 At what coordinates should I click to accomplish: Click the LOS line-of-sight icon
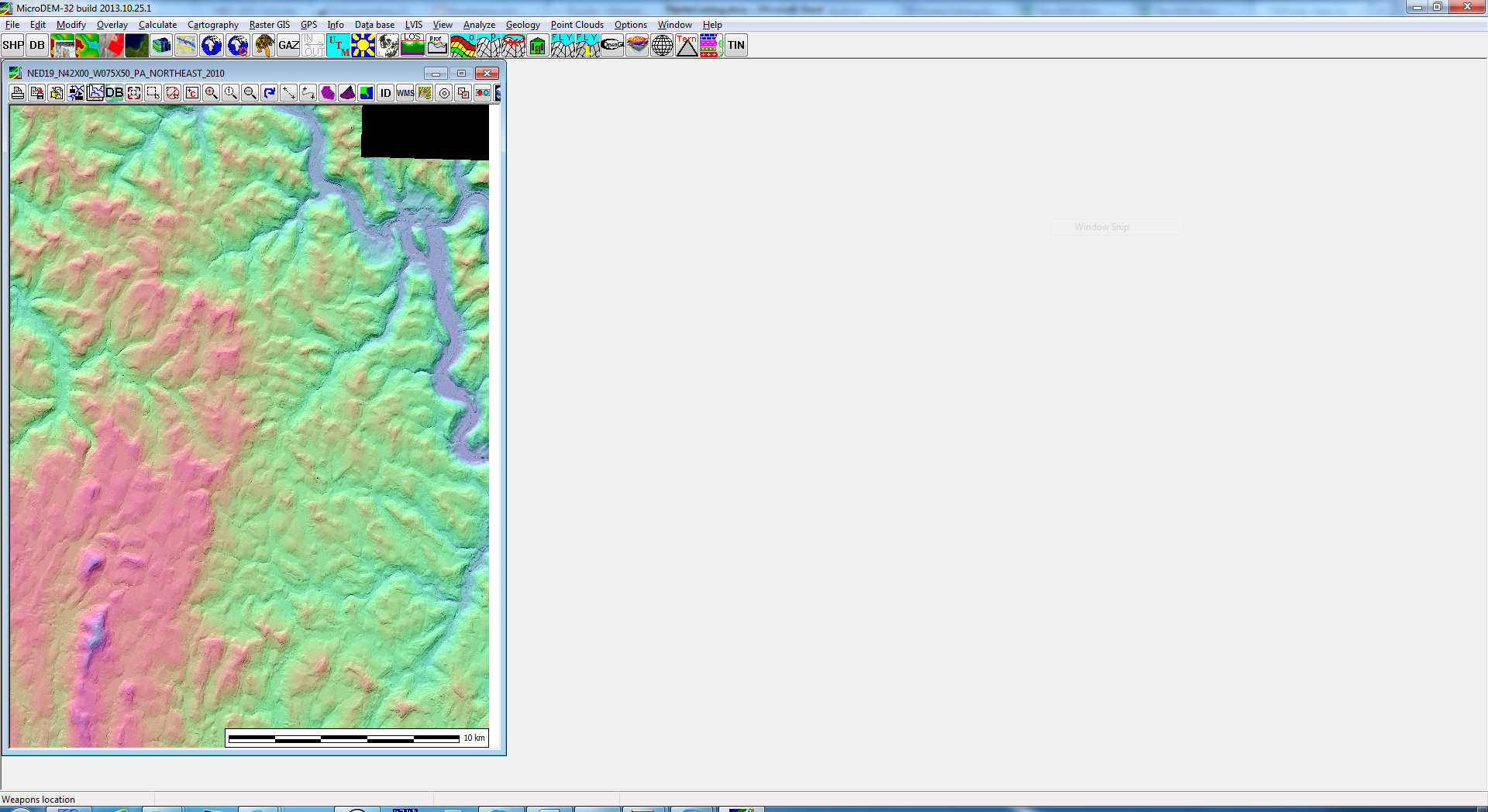[412, 46]
